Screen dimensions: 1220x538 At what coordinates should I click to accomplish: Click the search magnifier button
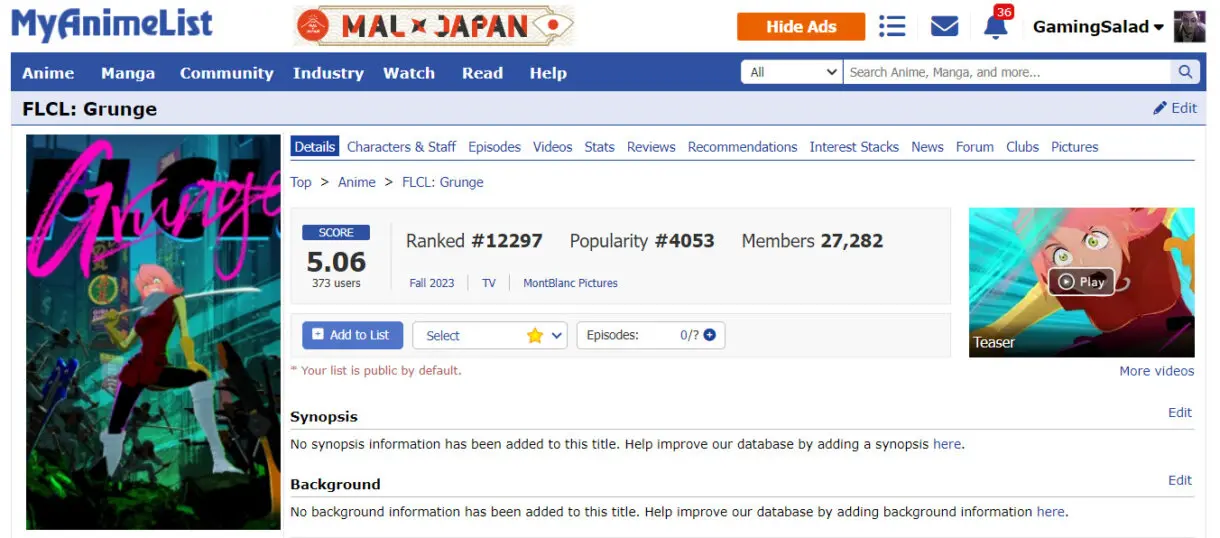click(x=1185, y=72)
